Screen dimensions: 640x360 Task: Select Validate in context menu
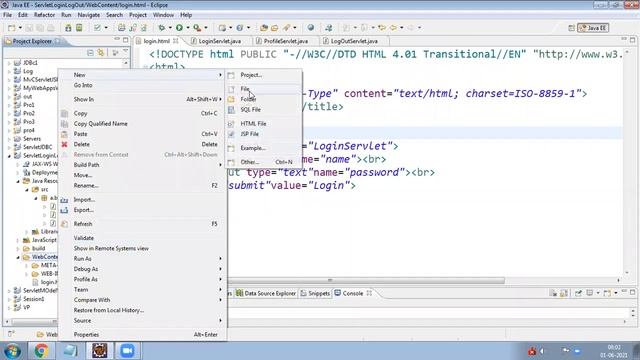tap(142, 238)
